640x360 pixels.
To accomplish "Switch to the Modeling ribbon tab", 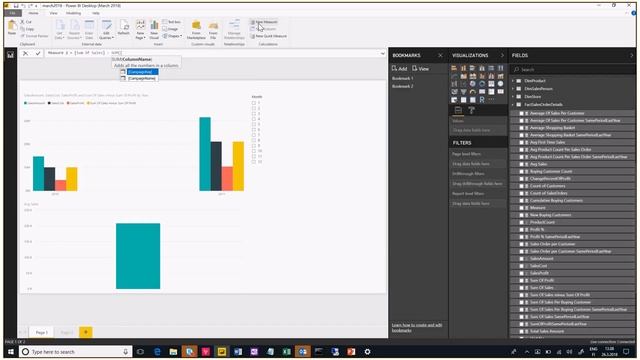I will [73, 13].
